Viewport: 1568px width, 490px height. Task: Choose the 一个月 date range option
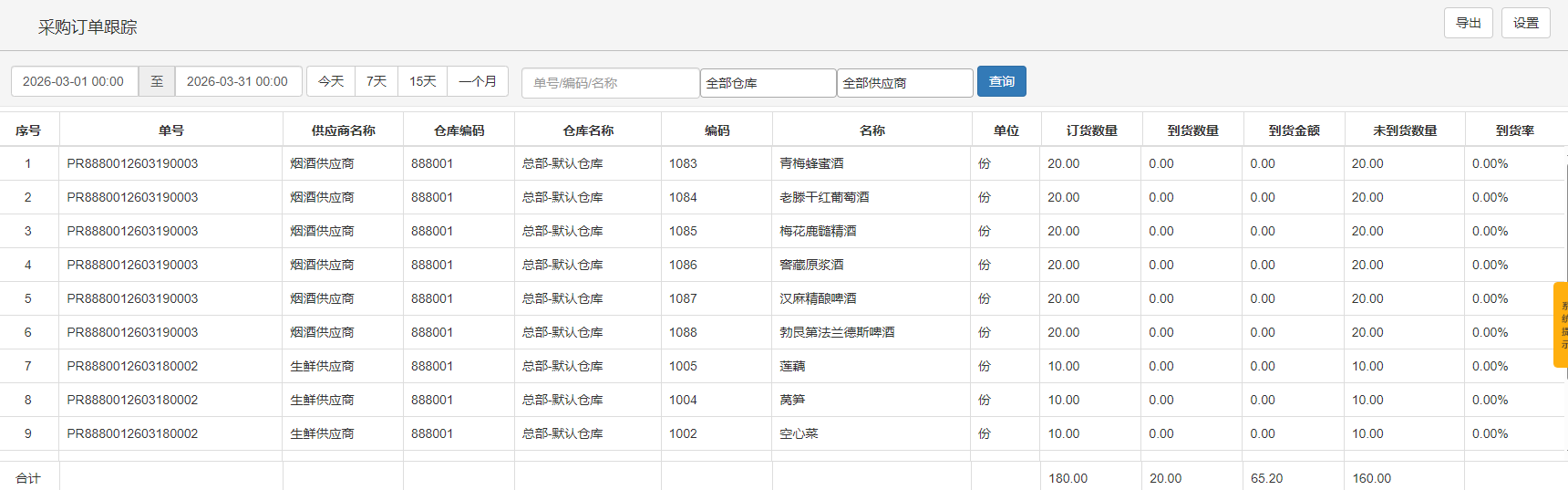[478, 81]
